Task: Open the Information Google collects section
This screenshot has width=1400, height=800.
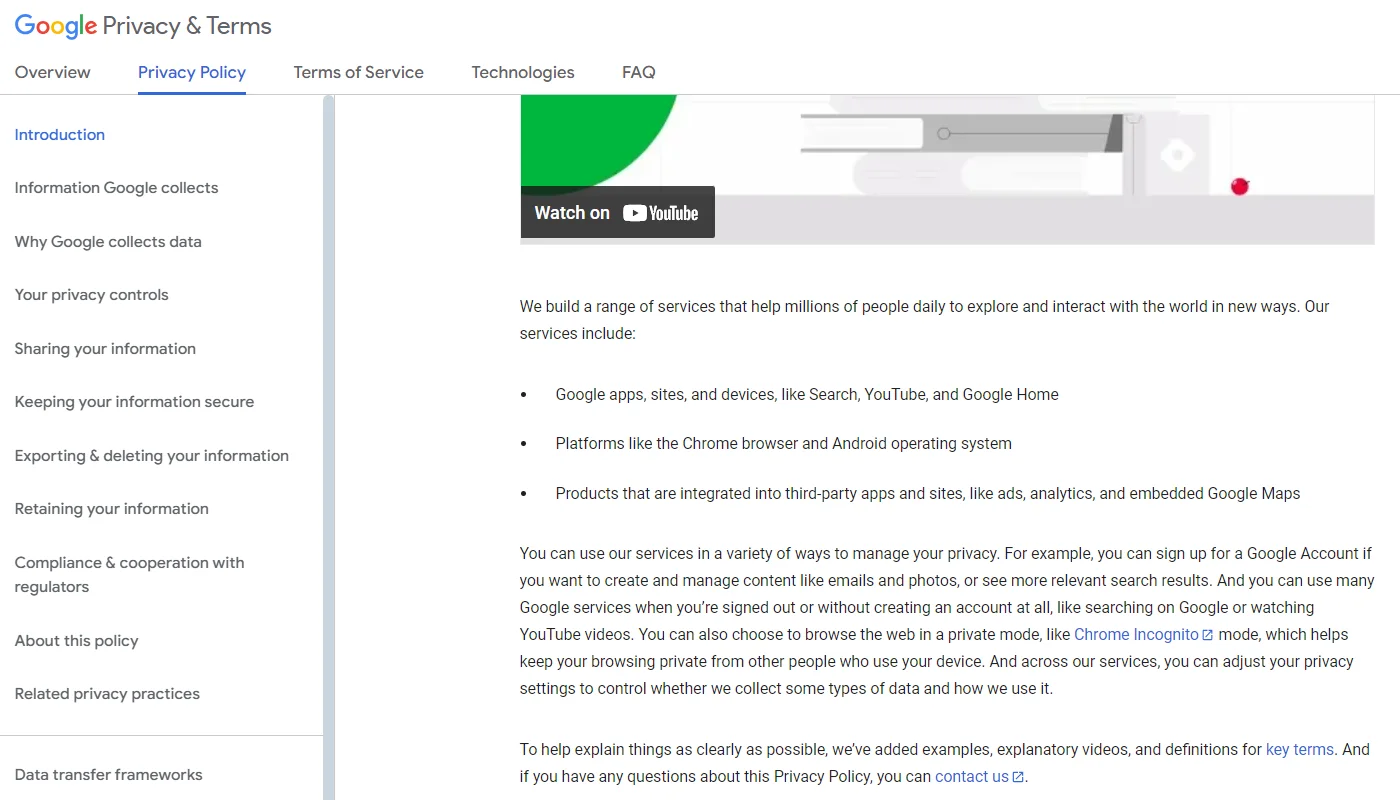Action: pyautogui.click(x=116, y=187)
